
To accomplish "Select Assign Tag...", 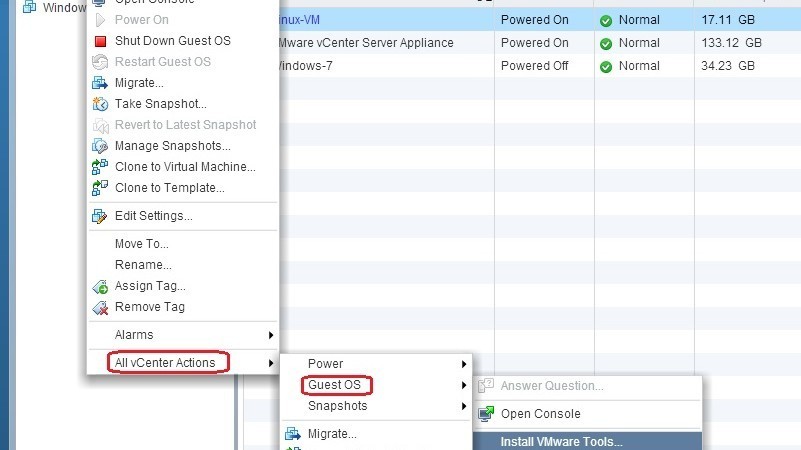I will point(150,286).
